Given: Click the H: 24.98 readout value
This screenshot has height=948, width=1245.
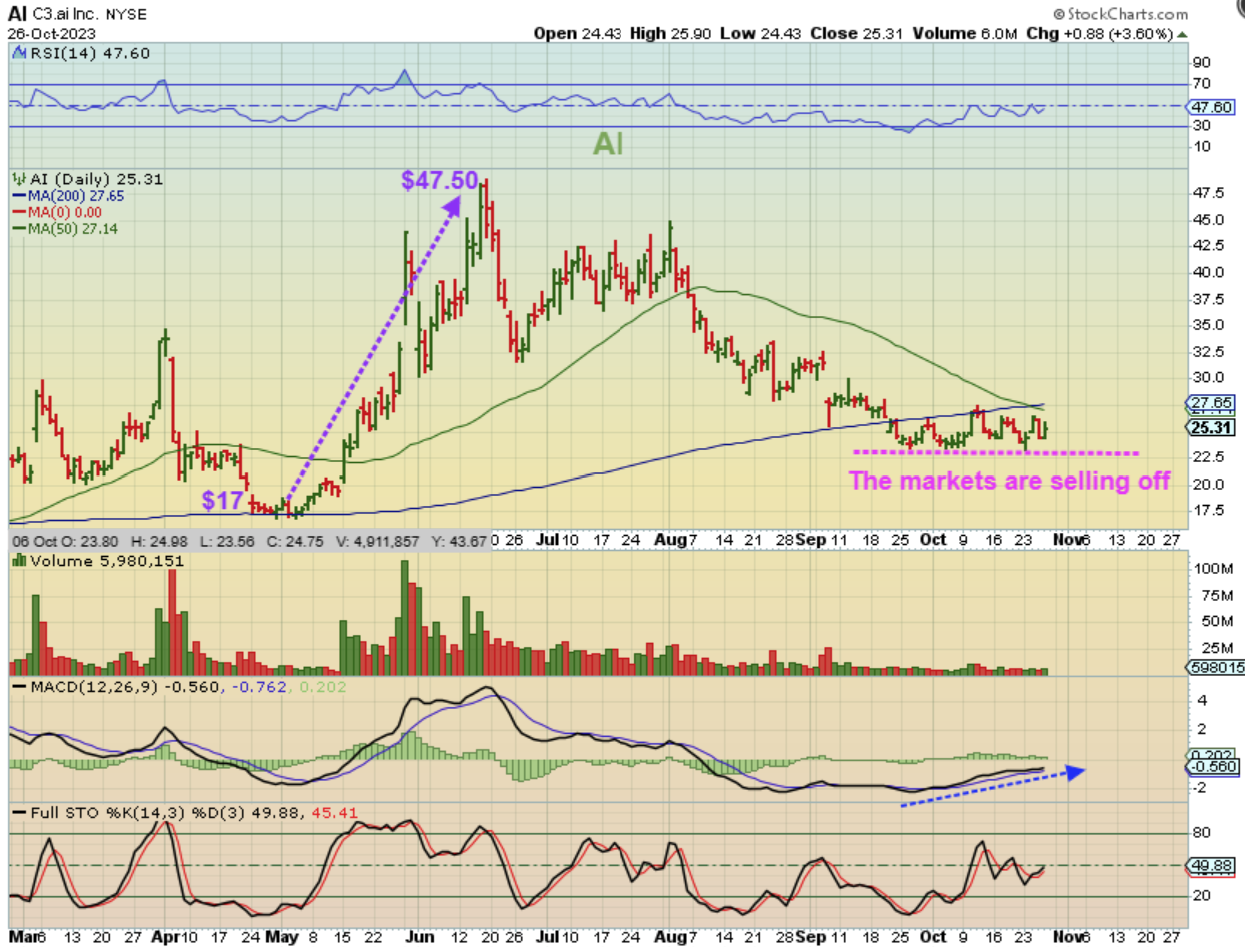Looking at the screenshot, I should point(160,541).
